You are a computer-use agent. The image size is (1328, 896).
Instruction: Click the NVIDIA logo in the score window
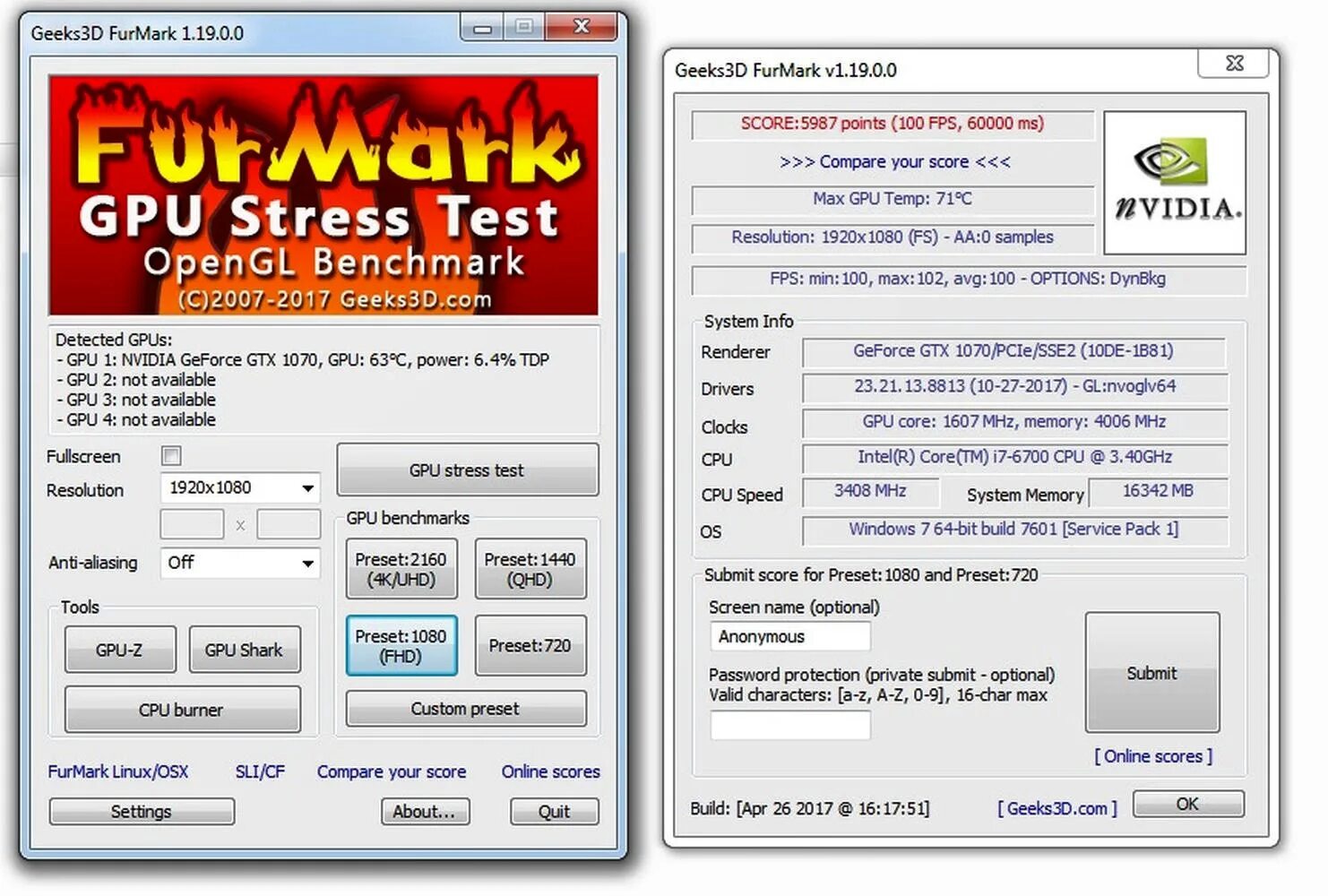(1175, 183)
